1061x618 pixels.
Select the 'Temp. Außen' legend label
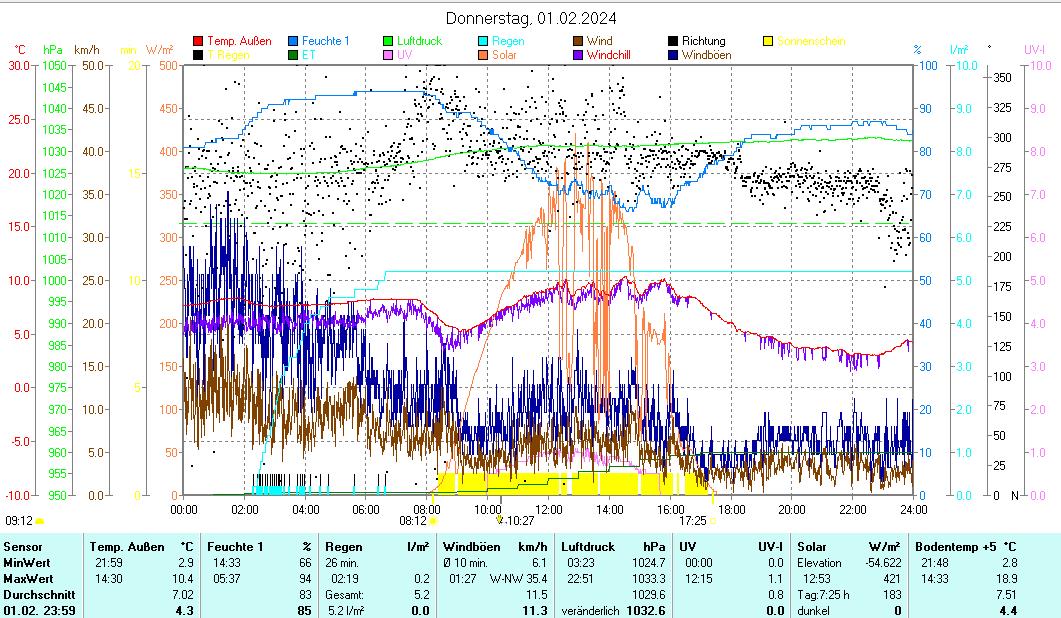(x=240, y=41)
